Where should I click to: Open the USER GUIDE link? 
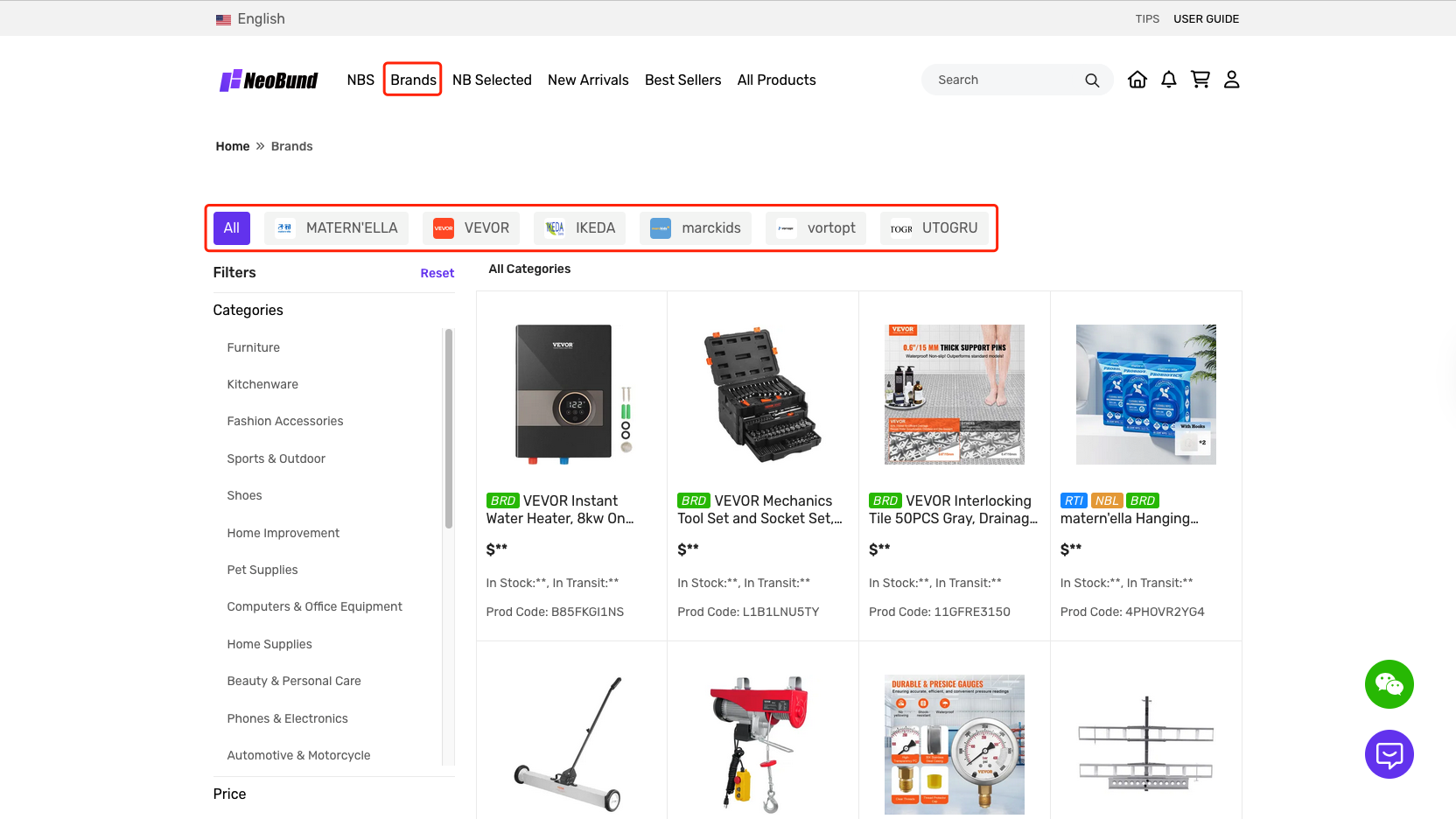[x=1206, y=19]
